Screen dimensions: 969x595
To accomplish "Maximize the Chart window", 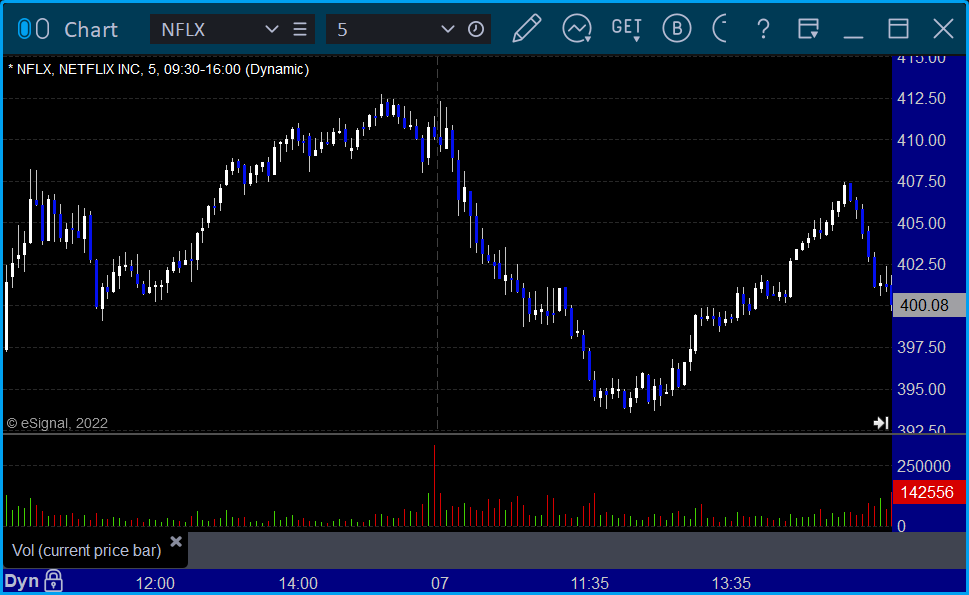I will 899,29.
